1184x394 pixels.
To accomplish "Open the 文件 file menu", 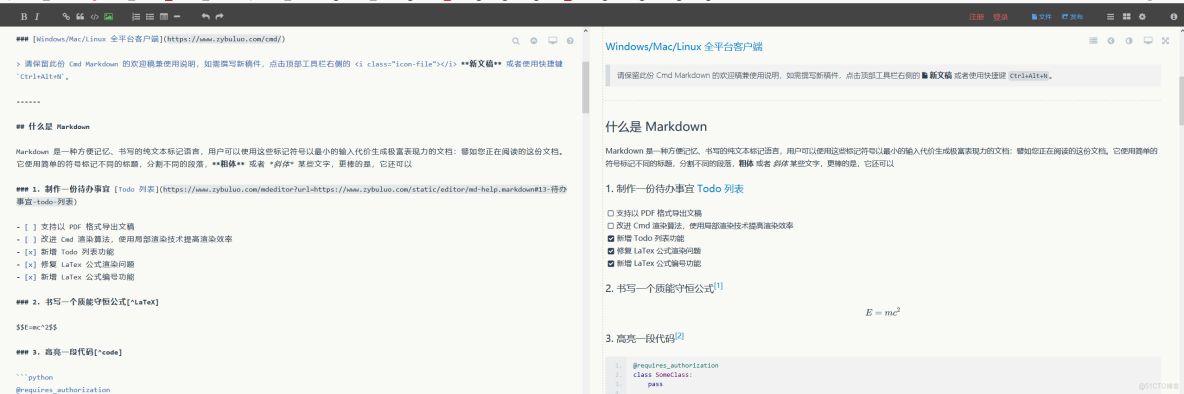I will (x=1041, y=16).
